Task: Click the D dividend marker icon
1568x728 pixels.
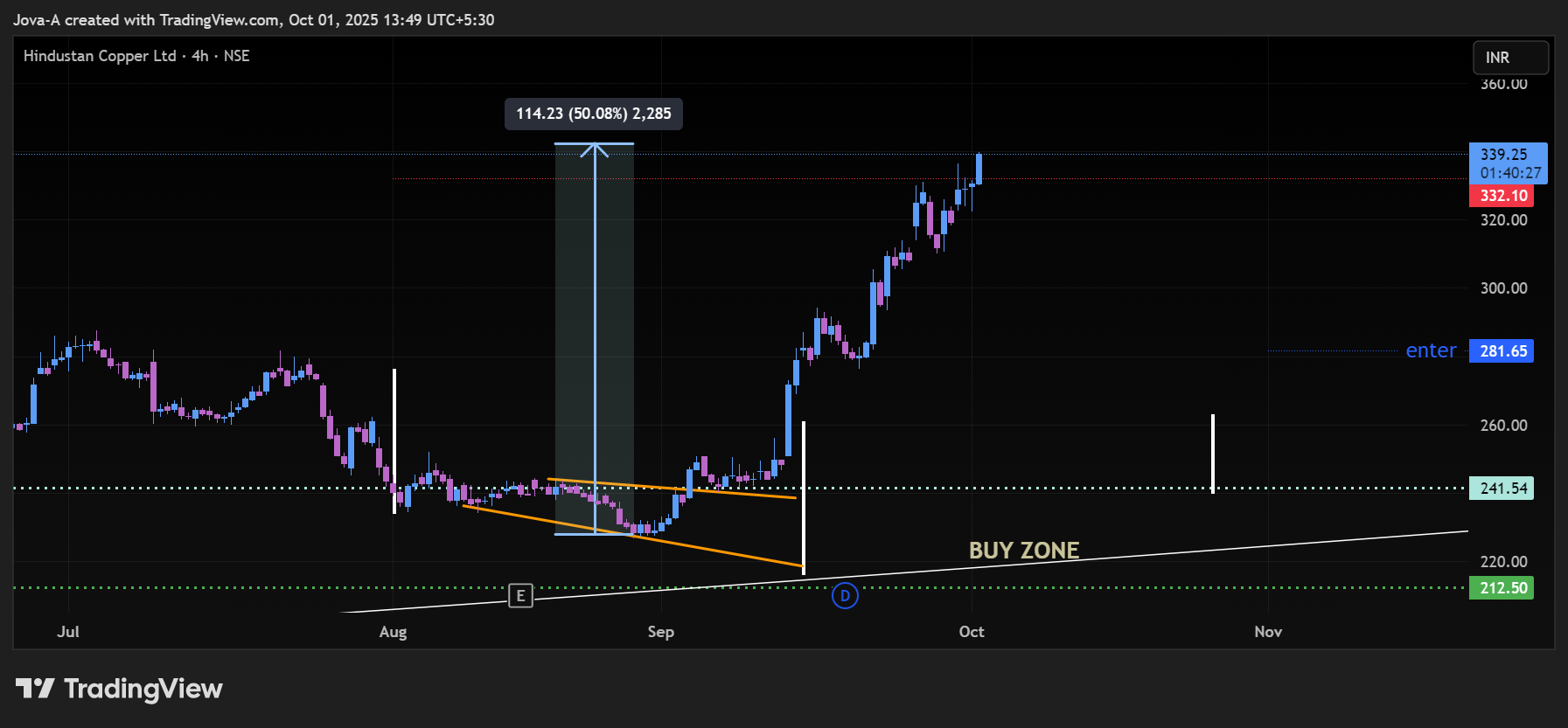Action: click(845, 596)
